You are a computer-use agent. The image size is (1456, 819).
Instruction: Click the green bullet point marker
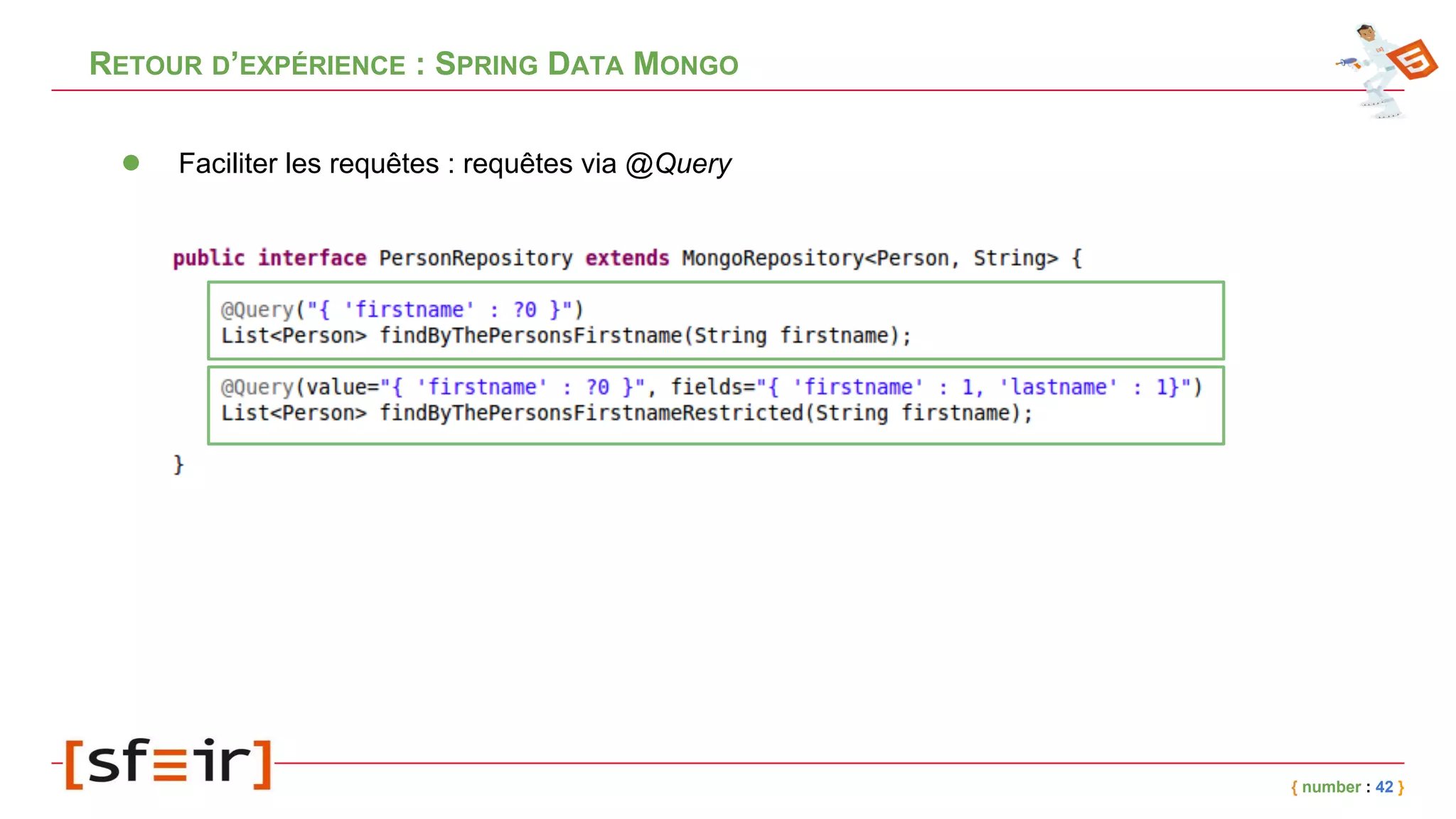click(x=131, y=163)
